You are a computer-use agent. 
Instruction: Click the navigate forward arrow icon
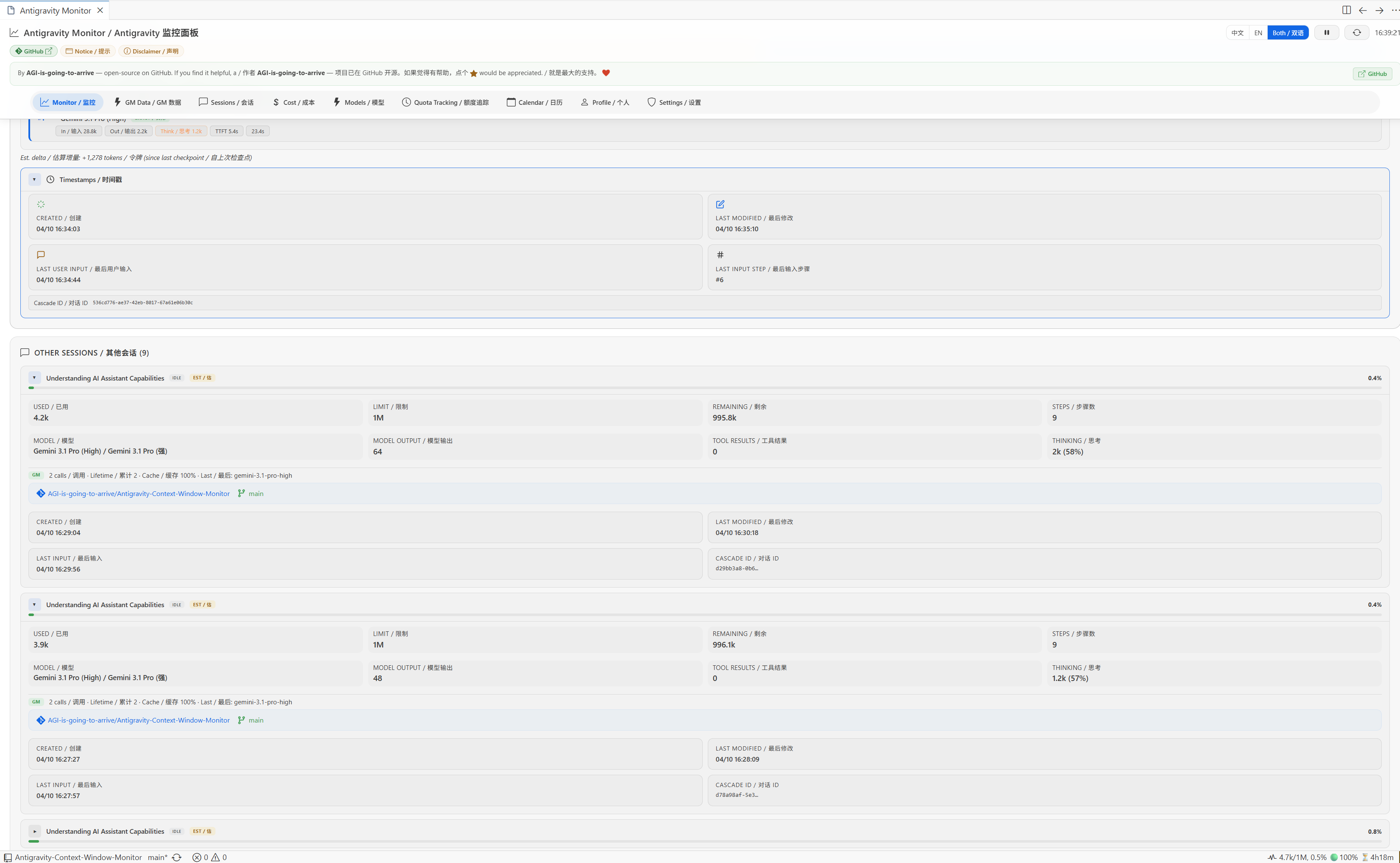coord(1379,10)
